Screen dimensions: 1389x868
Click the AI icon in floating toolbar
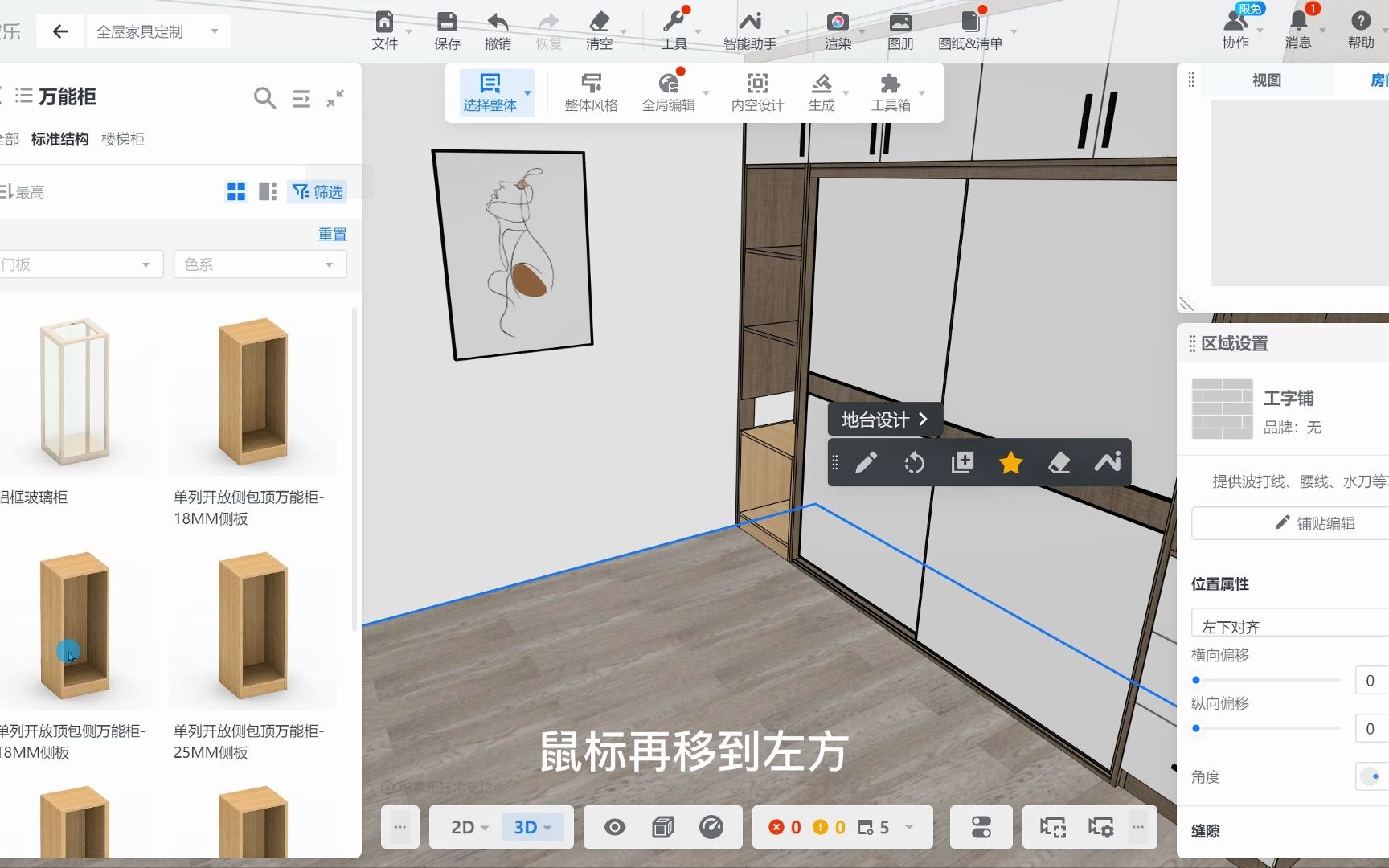(x=1108, y=462)
